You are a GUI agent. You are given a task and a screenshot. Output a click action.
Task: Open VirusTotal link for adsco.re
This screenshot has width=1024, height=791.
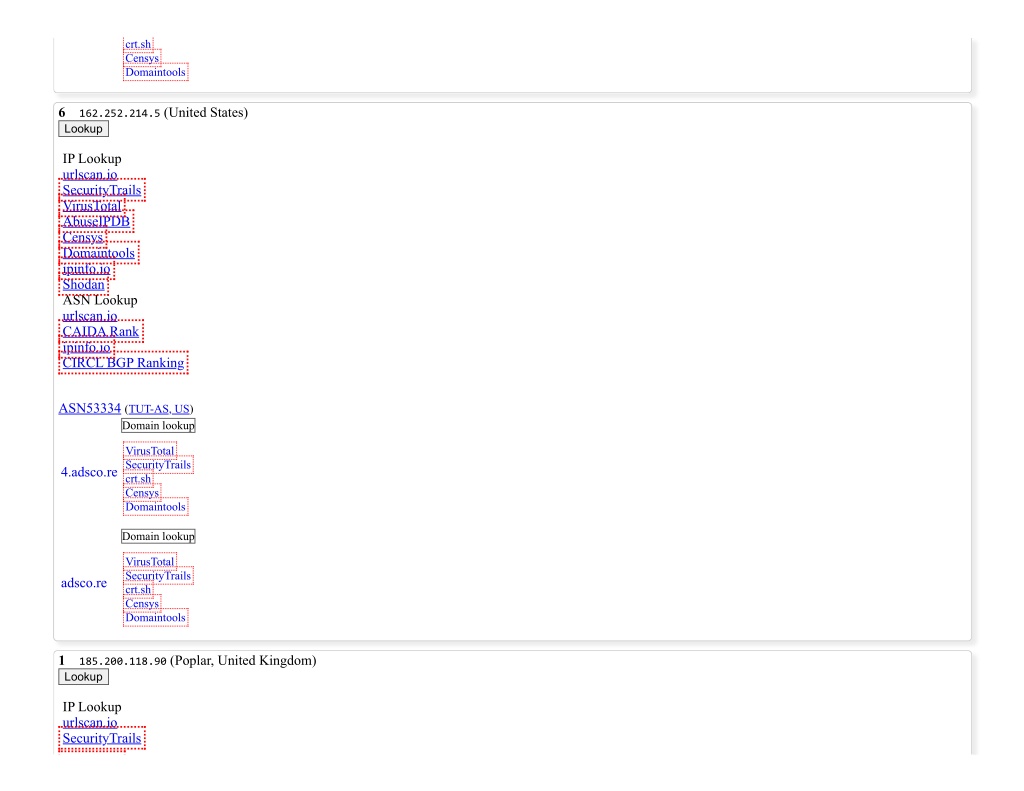[150, 562]
